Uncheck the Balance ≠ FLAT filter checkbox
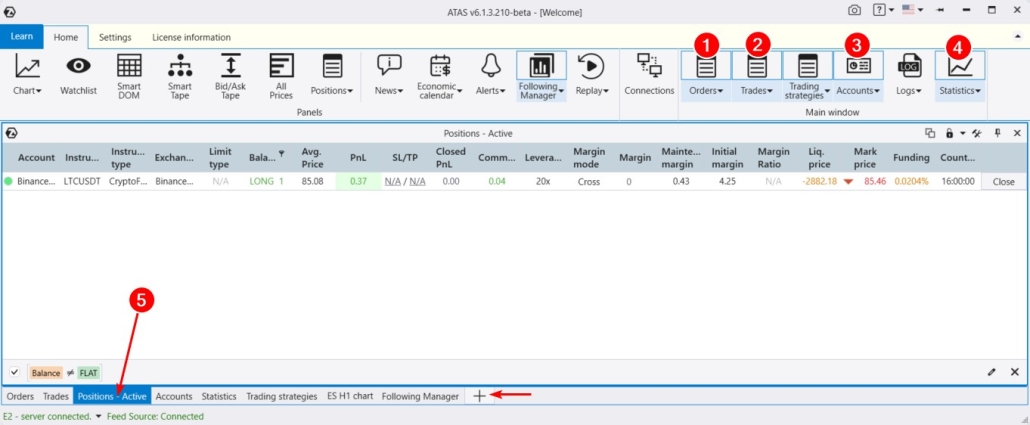Image resolution: width=1030 pixels, height=425 pixels. [14, 372]
